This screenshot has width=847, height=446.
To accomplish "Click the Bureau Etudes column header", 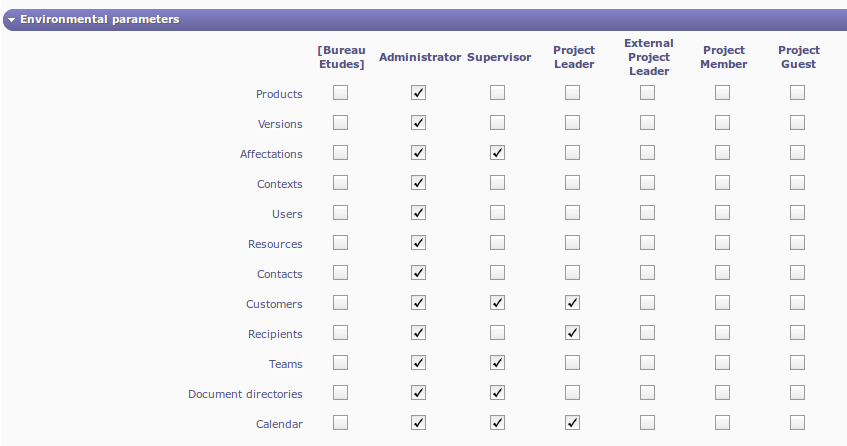I will pyautogui.click(x=341, y=57).
